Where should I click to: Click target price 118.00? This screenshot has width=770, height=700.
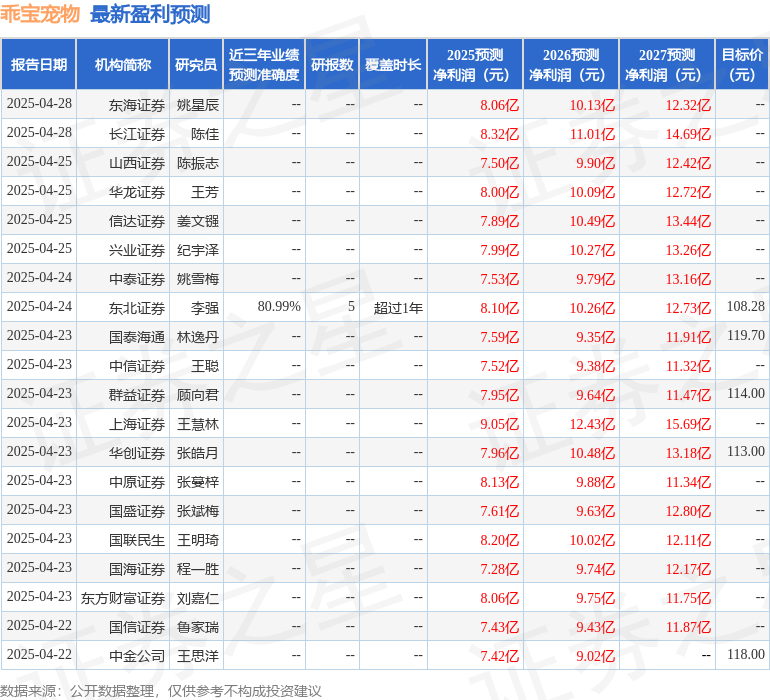745,654
